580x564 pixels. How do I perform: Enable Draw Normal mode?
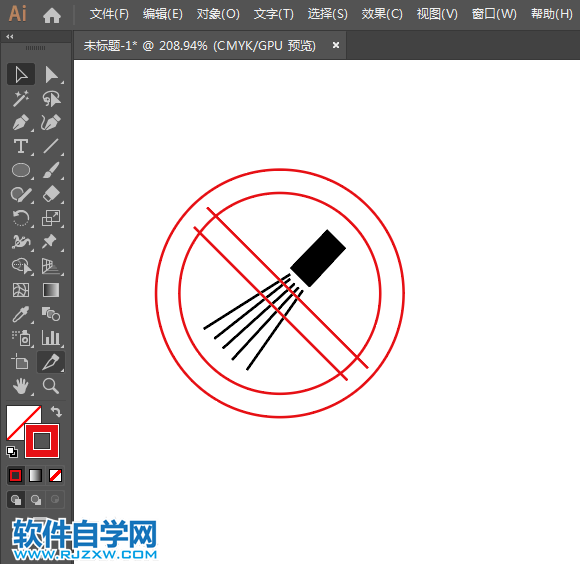pyautogui.click(x=16, y=500)
